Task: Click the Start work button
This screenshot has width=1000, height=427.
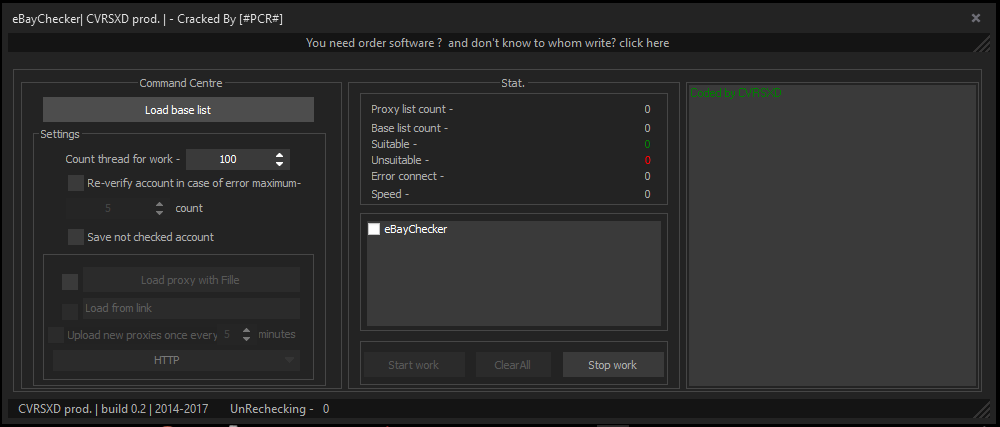Action: click(x=413, y=365)
